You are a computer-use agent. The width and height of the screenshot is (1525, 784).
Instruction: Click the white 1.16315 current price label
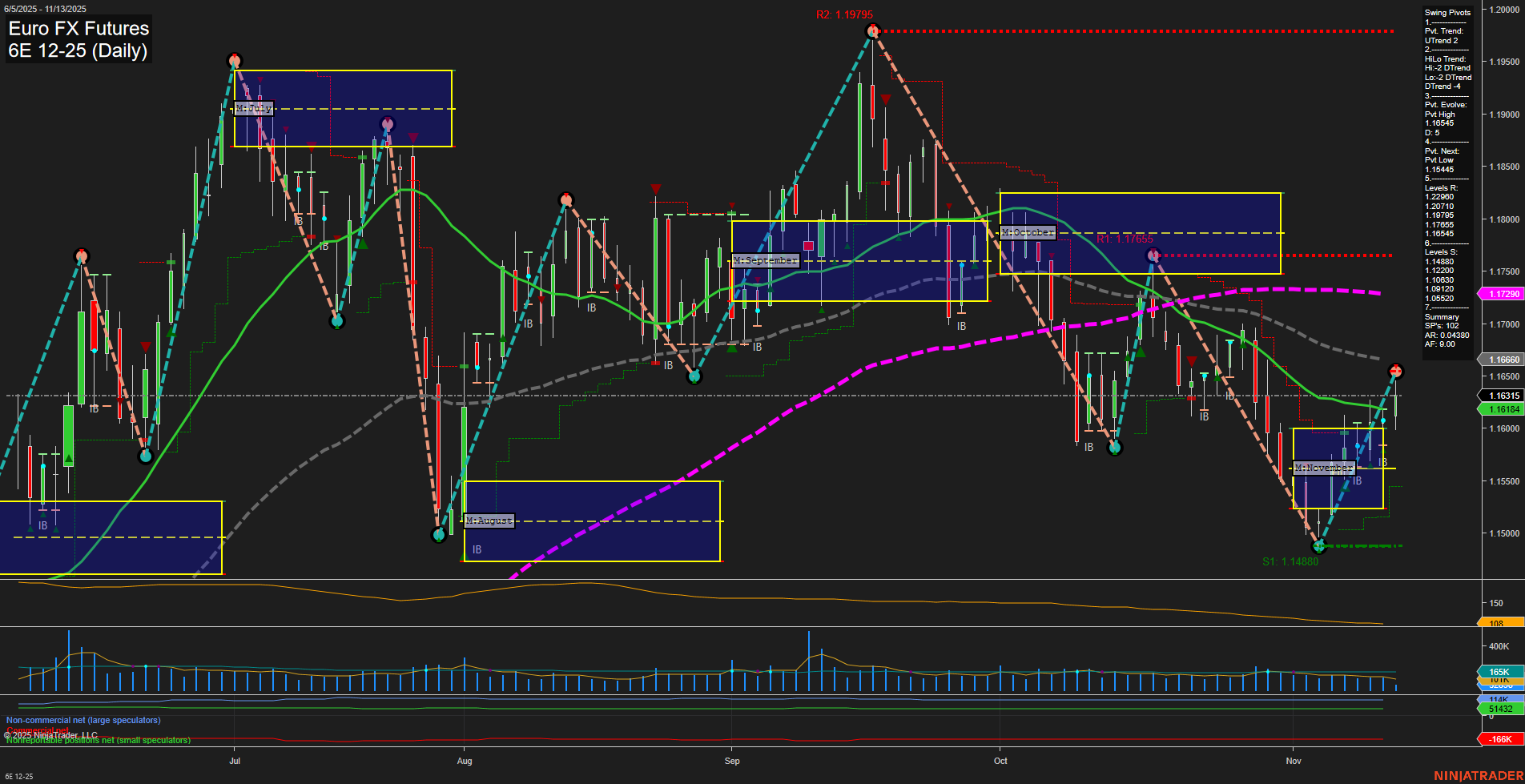[1503, 396]
